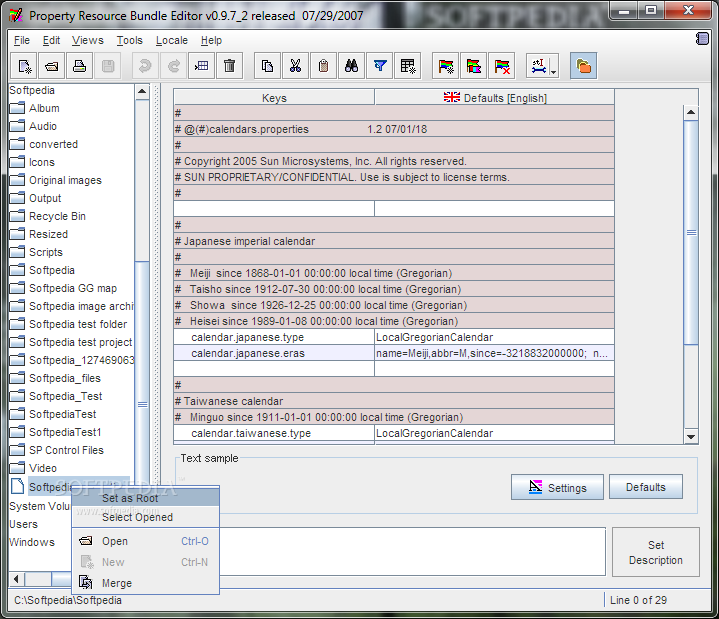This screenshot has width=719, height=619.
Task: Open the File menu
Action: click(22, 40)
